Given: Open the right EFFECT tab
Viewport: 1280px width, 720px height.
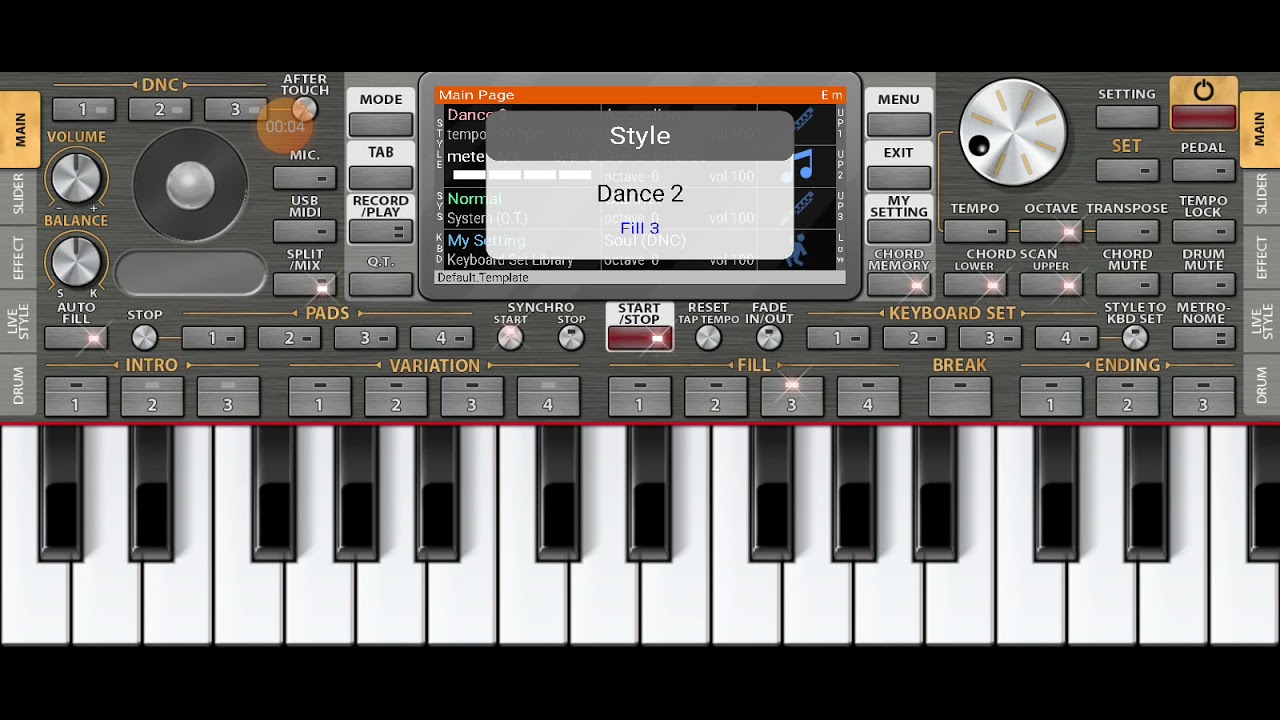Looking at the screenshot, I should pyautogui.click(x=1262, y=258).
